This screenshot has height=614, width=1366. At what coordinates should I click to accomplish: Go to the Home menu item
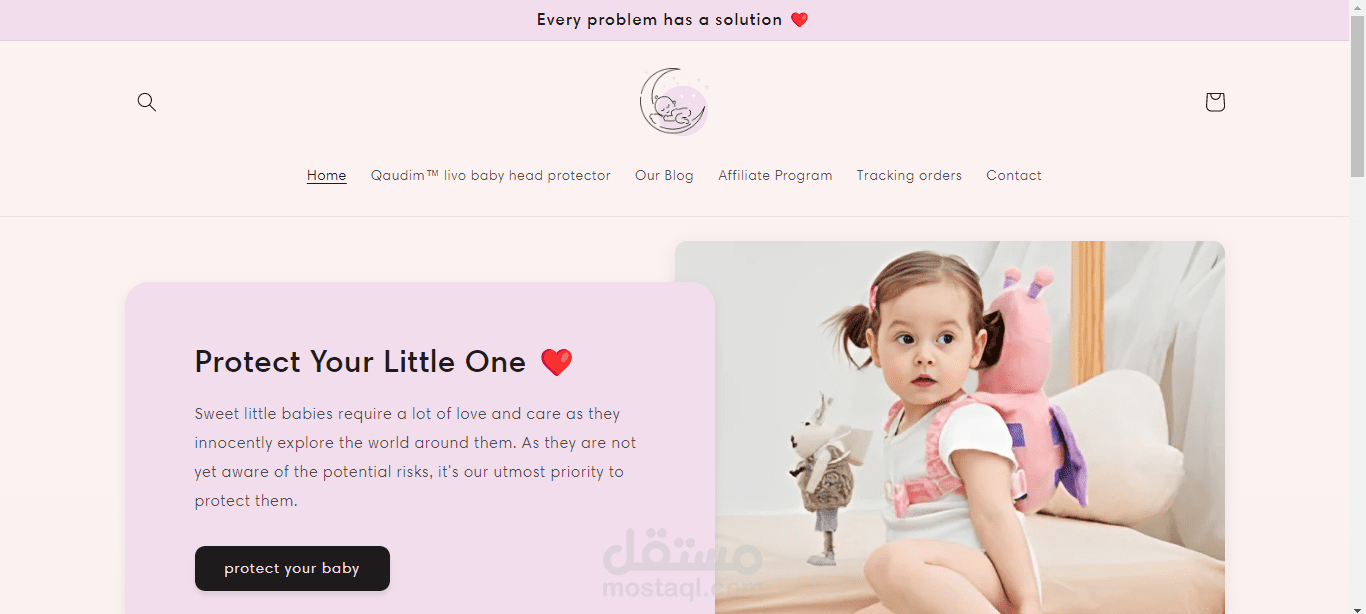tap(327, 175)
